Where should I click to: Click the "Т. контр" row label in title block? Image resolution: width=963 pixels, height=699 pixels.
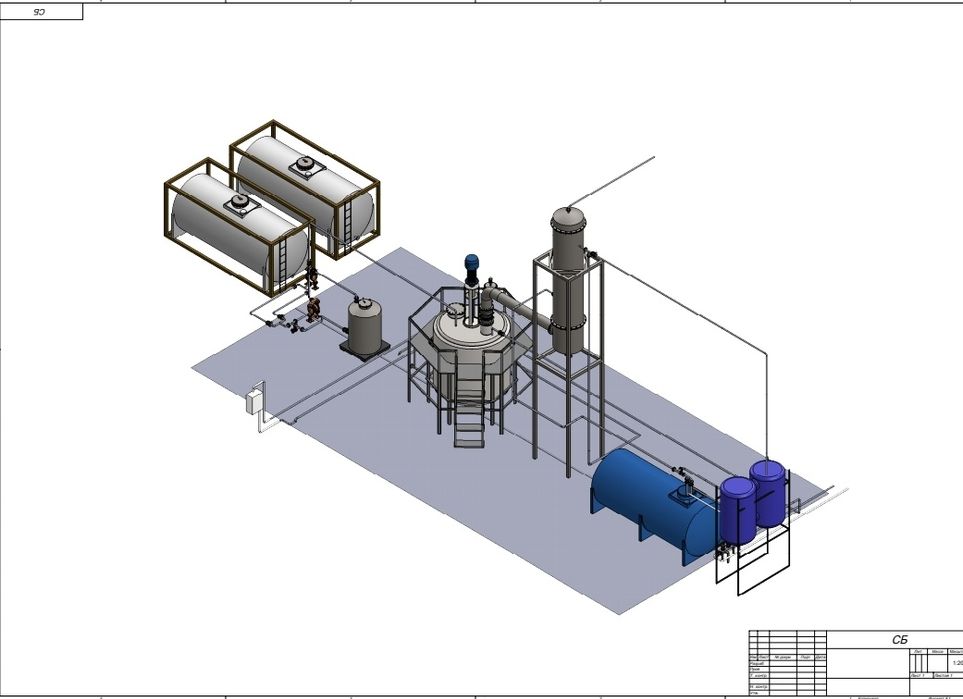(758, 675)
